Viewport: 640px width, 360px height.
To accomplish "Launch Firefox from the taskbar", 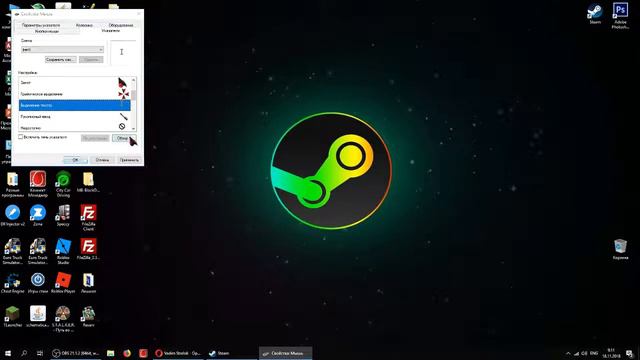I will pyautogui.click(x=127, y=353).
